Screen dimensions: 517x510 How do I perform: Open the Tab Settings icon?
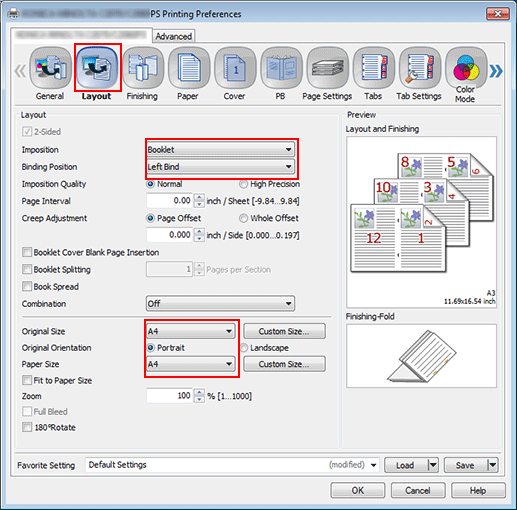coord(419,68)
